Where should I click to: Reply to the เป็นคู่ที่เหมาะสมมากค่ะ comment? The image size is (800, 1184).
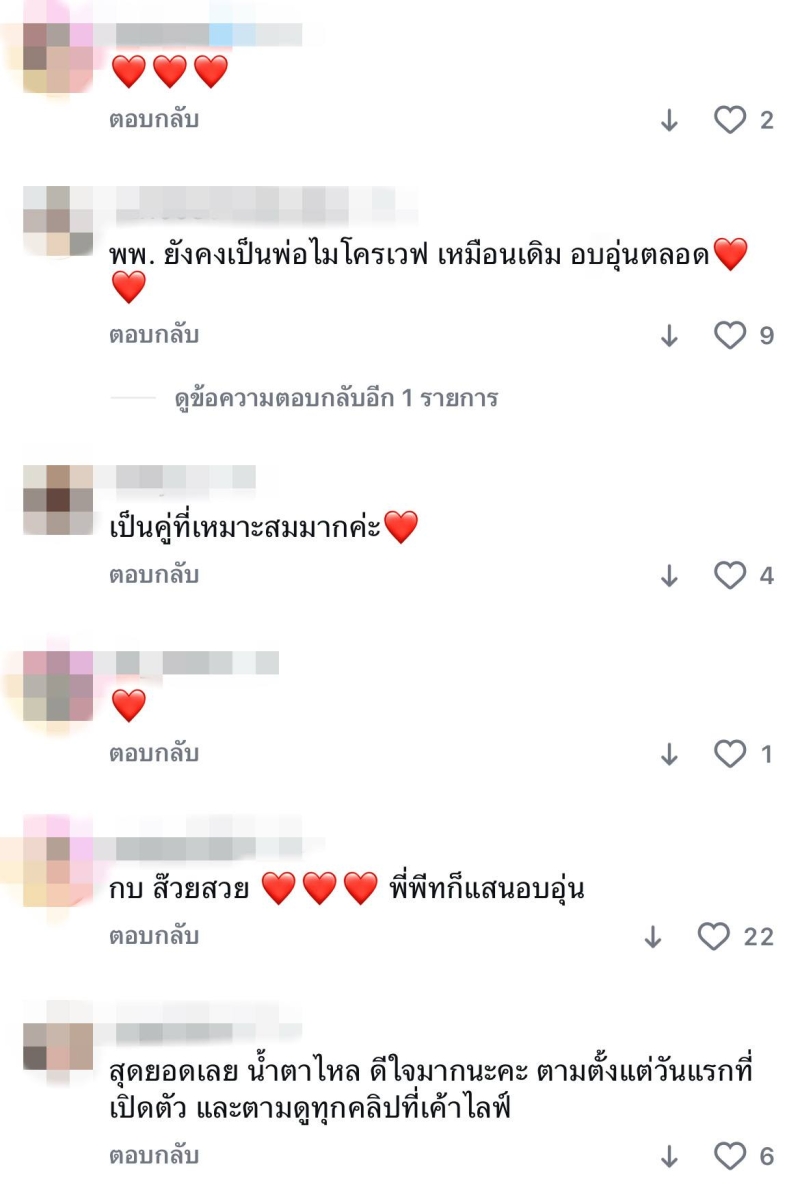click(x=154, y=575)
